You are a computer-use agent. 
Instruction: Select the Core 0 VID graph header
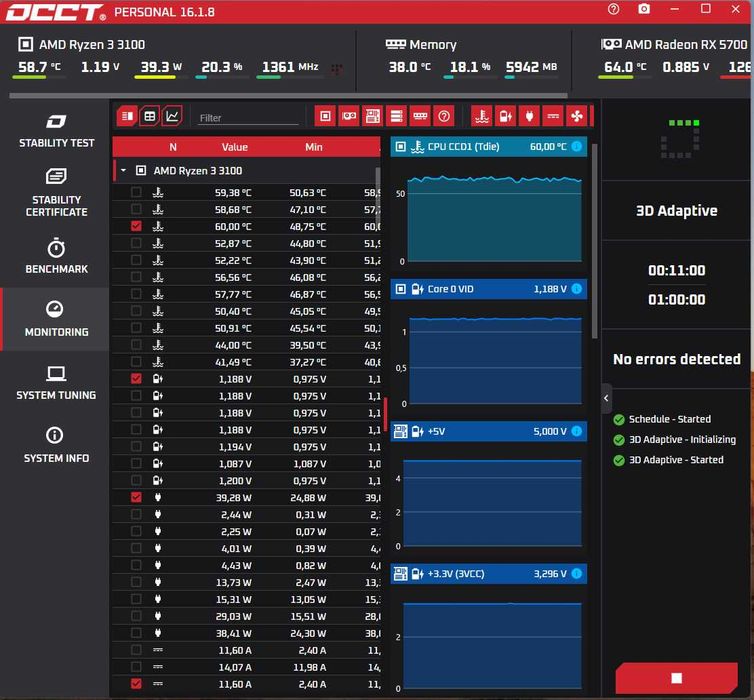pyautogui.click(x=489, y=289)
